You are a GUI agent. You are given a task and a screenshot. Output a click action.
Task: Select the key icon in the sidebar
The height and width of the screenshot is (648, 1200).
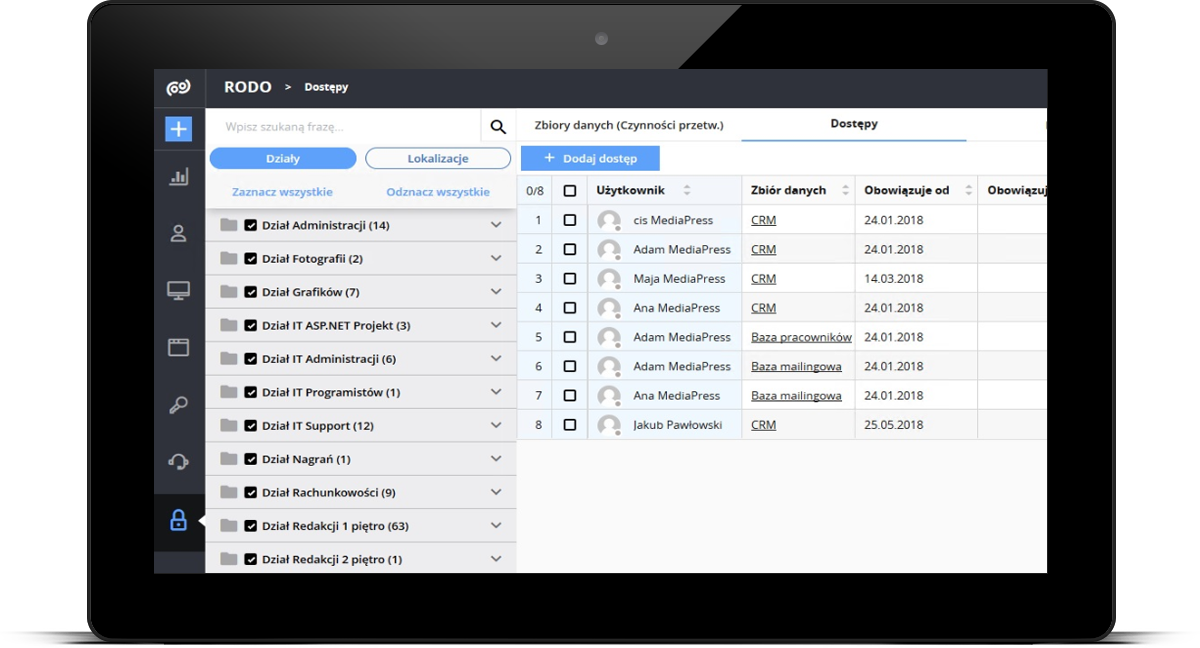179,405
